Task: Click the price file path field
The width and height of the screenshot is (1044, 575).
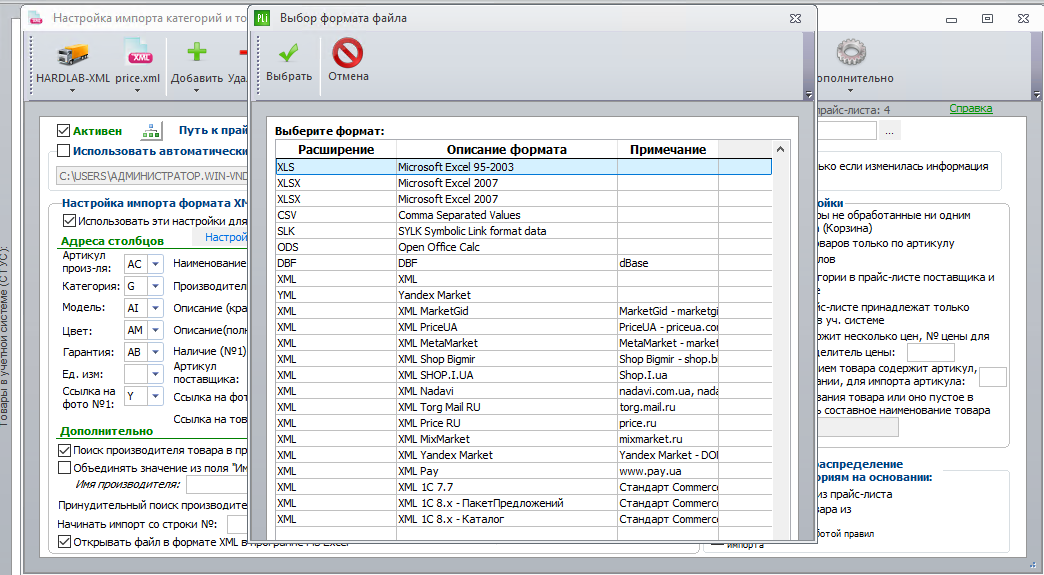Action: coord(152,176)
